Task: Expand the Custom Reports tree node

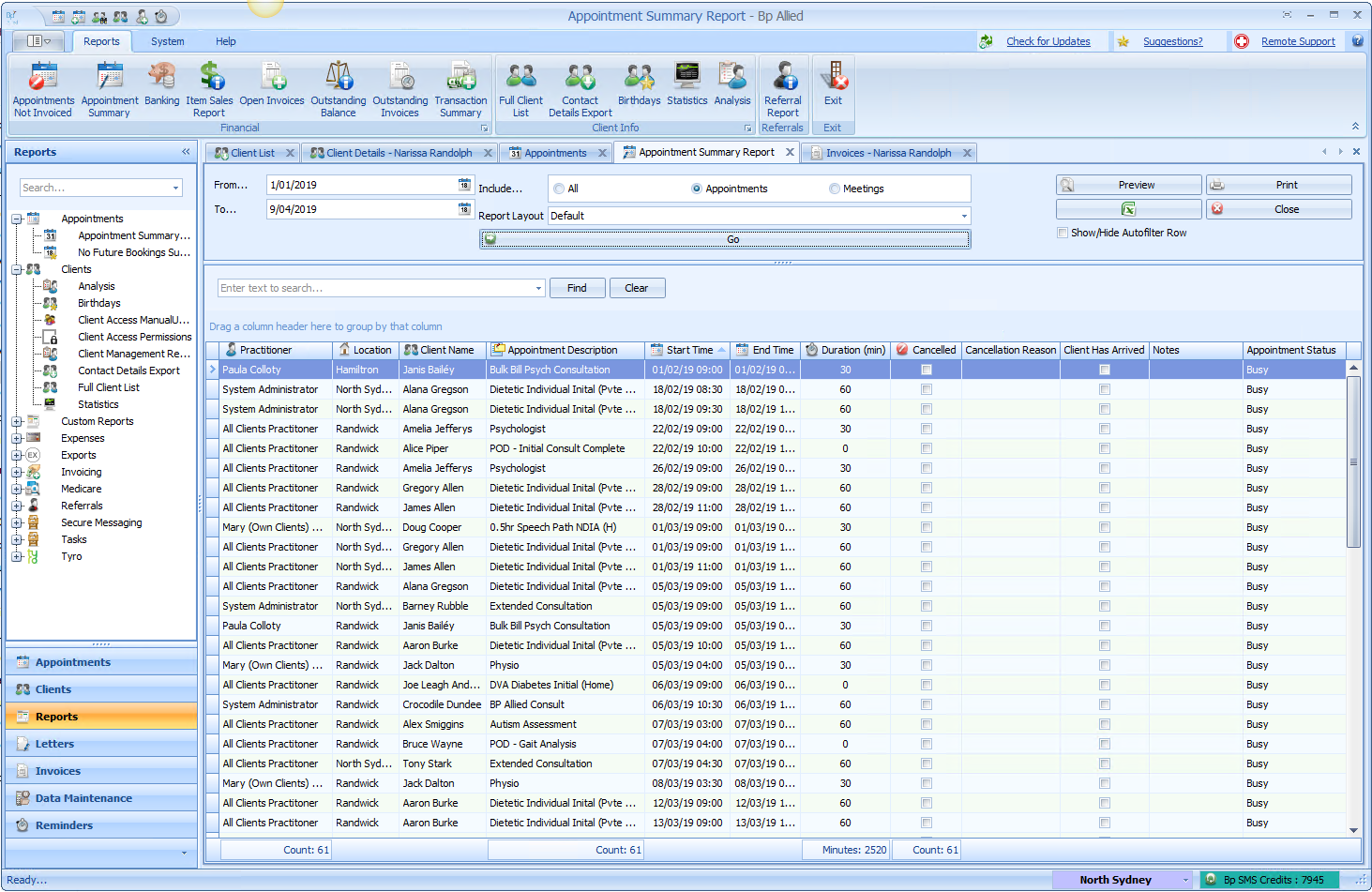Action: click(x=17, y=421)
